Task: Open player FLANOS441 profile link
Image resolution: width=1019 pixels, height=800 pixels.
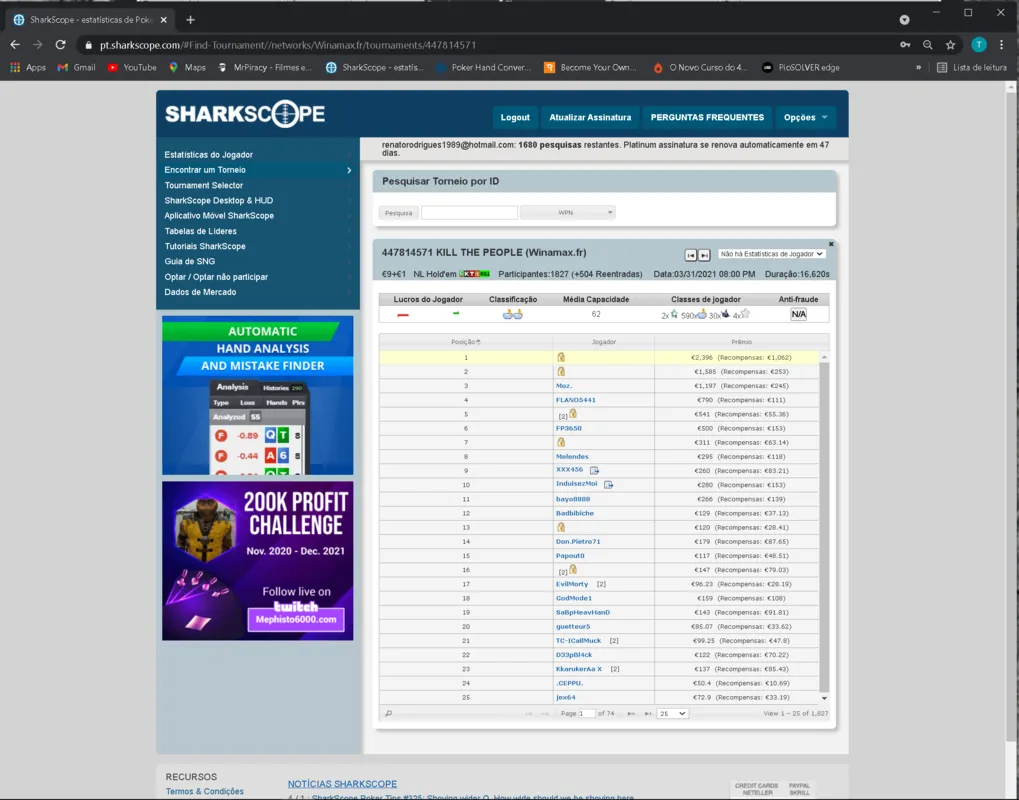Action: pyautogui.click(x=576, y=400)
